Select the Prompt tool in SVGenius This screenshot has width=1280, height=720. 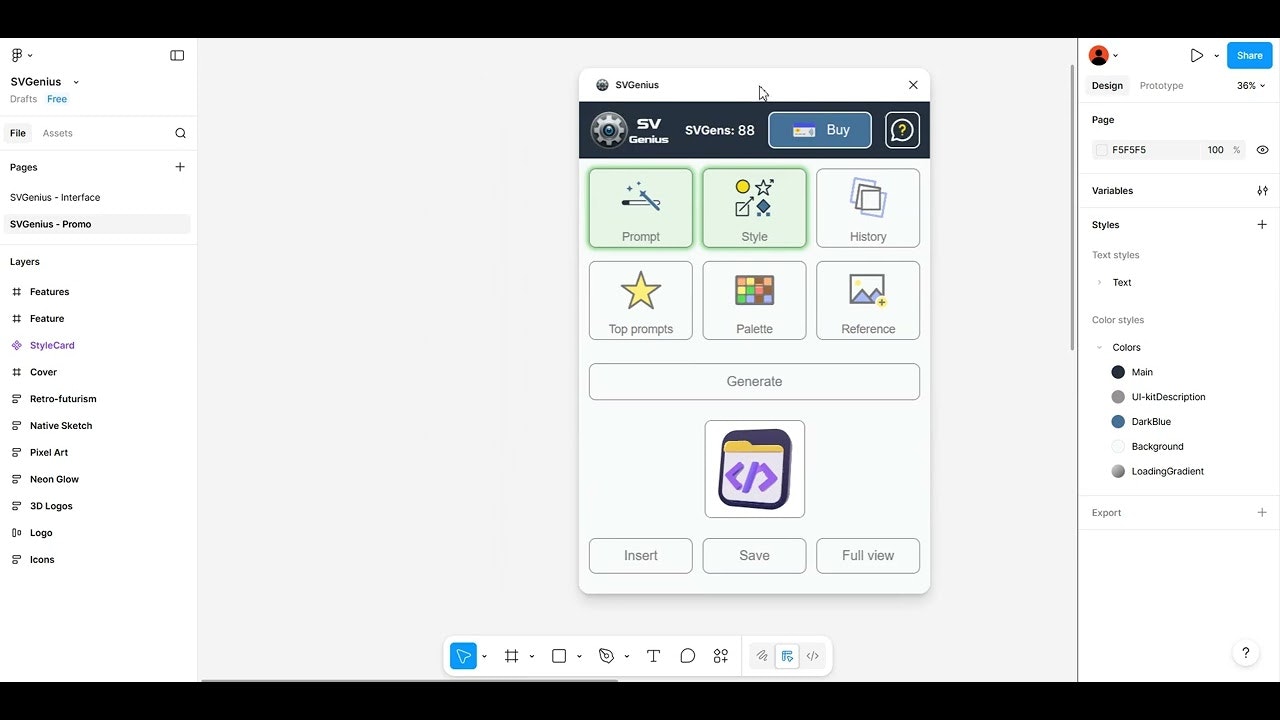[640, 208]
